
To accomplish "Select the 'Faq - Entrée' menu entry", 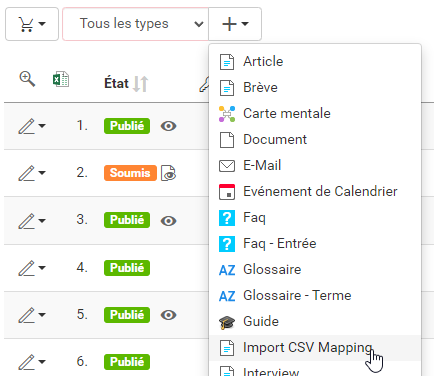I will pos(315,244).
